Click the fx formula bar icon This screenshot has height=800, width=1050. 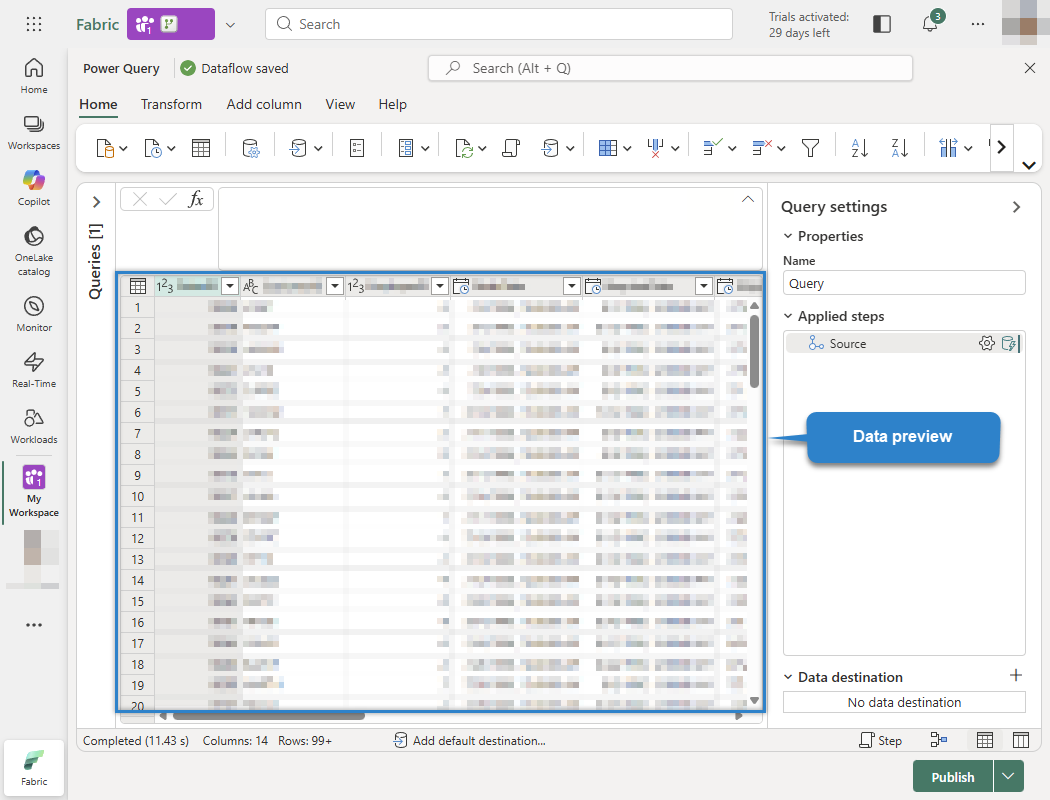point(199,198)
